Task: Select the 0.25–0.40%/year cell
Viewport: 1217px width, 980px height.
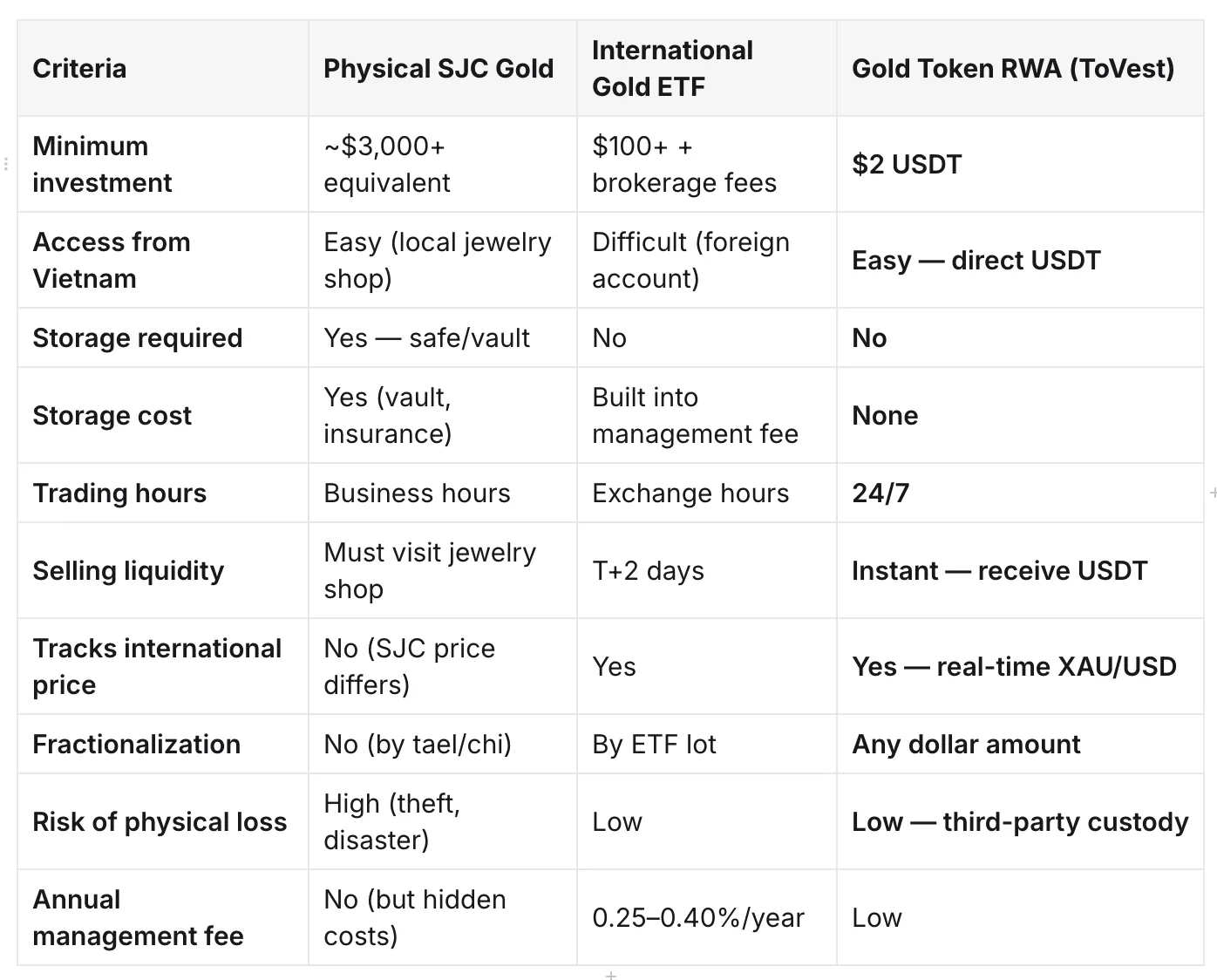Action: click(x=707, y=917)
